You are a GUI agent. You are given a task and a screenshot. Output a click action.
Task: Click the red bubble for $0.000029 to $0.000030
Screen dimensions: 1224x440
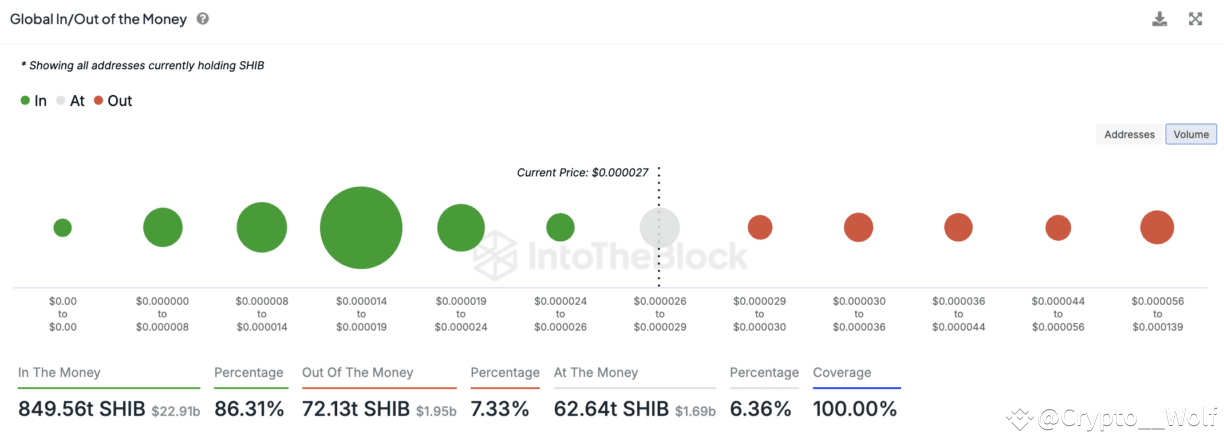tap(760, 228)
